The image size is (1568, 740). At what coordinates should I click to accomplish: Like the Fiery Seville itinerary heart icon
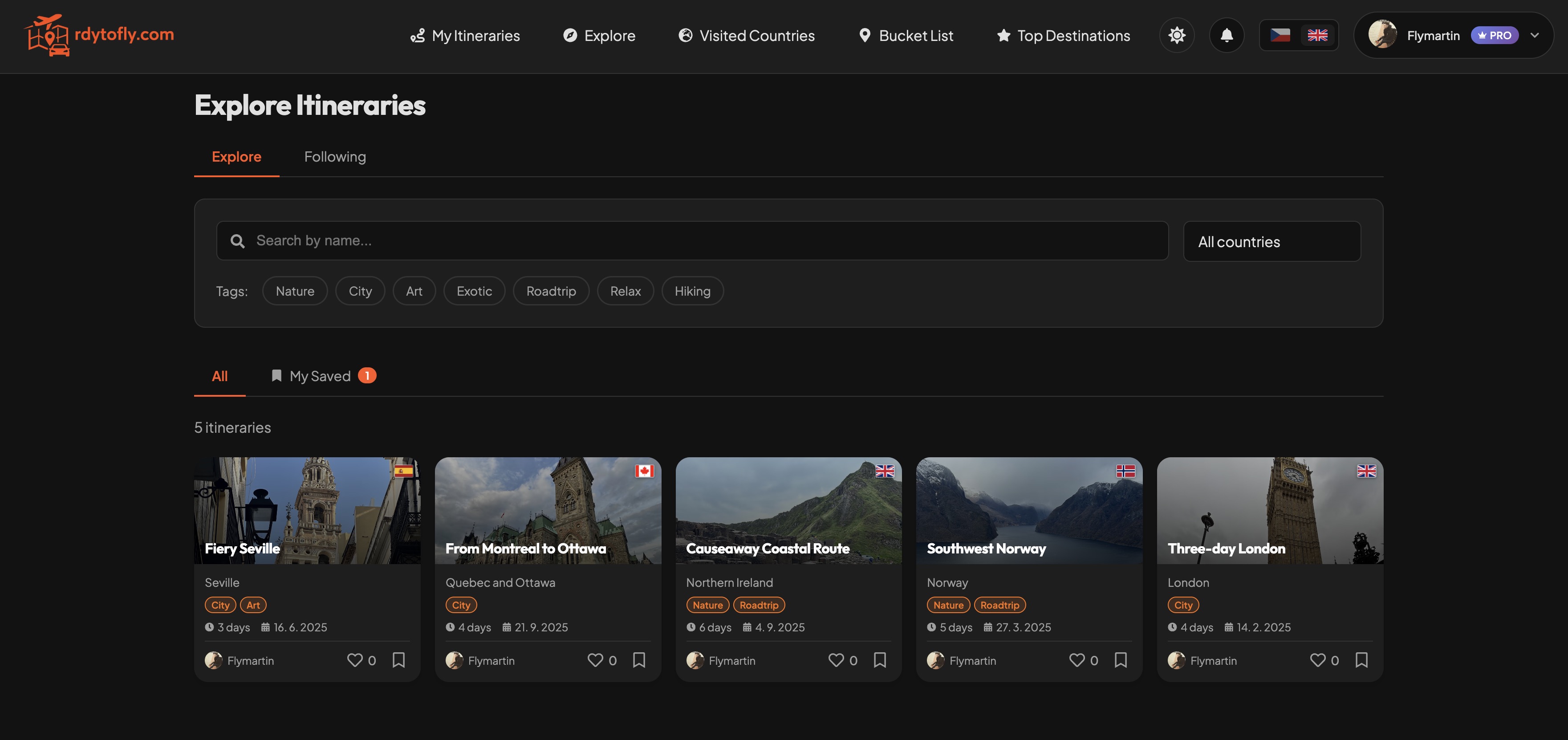pos(355,660)
